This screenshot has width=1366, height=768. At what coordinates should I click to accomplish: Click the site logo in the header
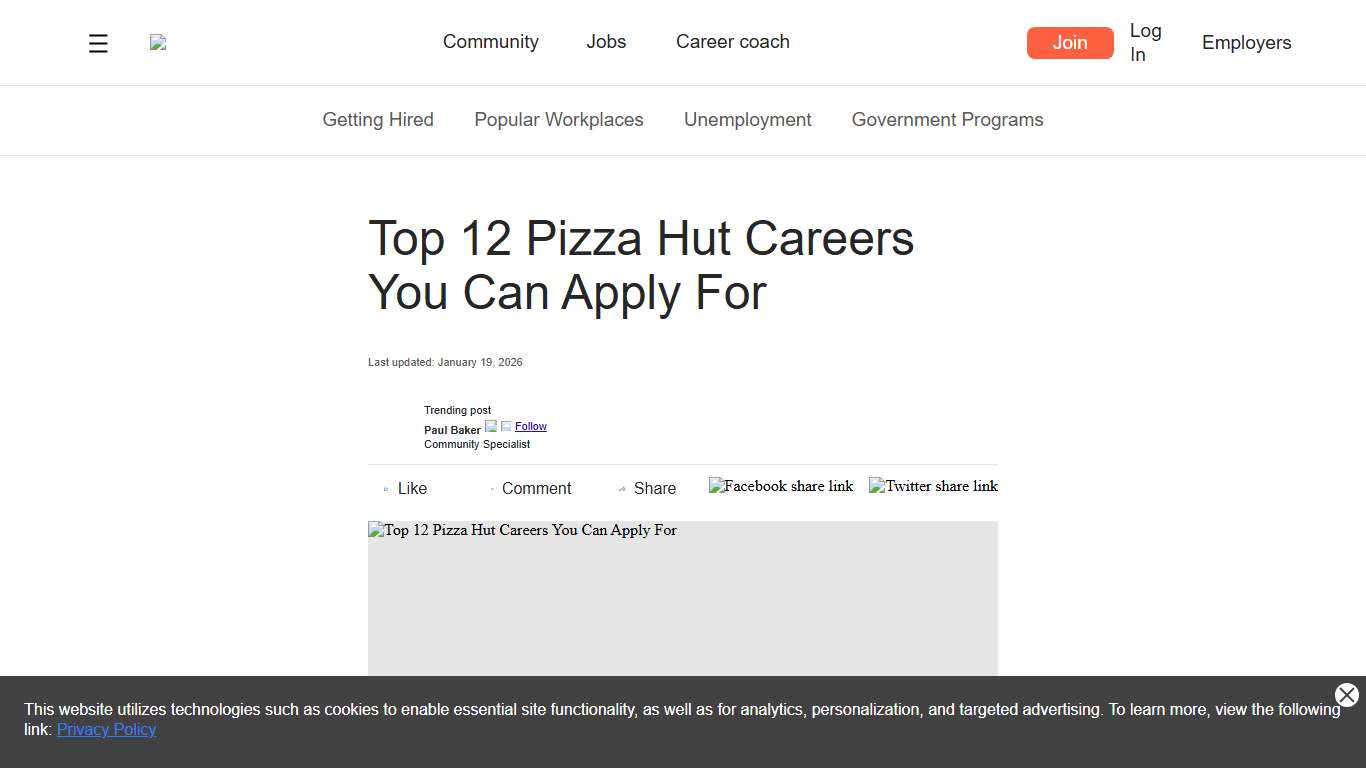pyautogui.click(x=157, y=42)
